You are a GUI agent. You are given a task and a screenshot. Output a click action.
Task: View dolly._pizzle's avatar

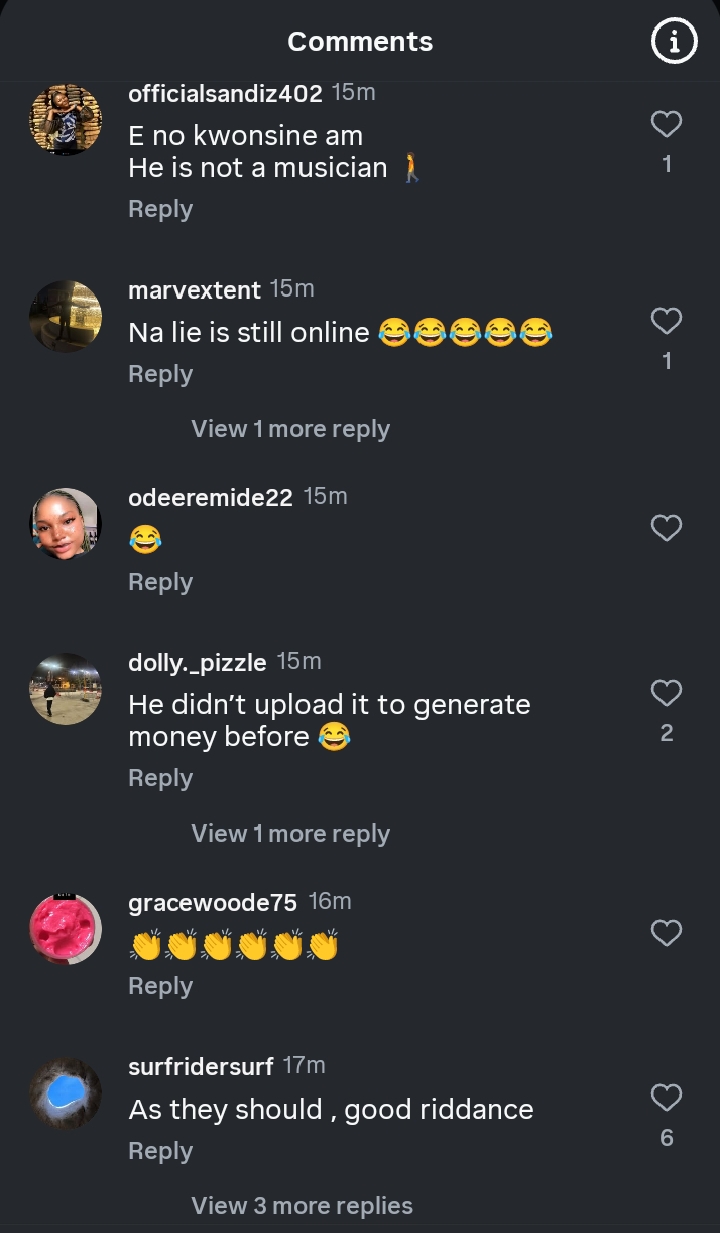pos(66,689)
